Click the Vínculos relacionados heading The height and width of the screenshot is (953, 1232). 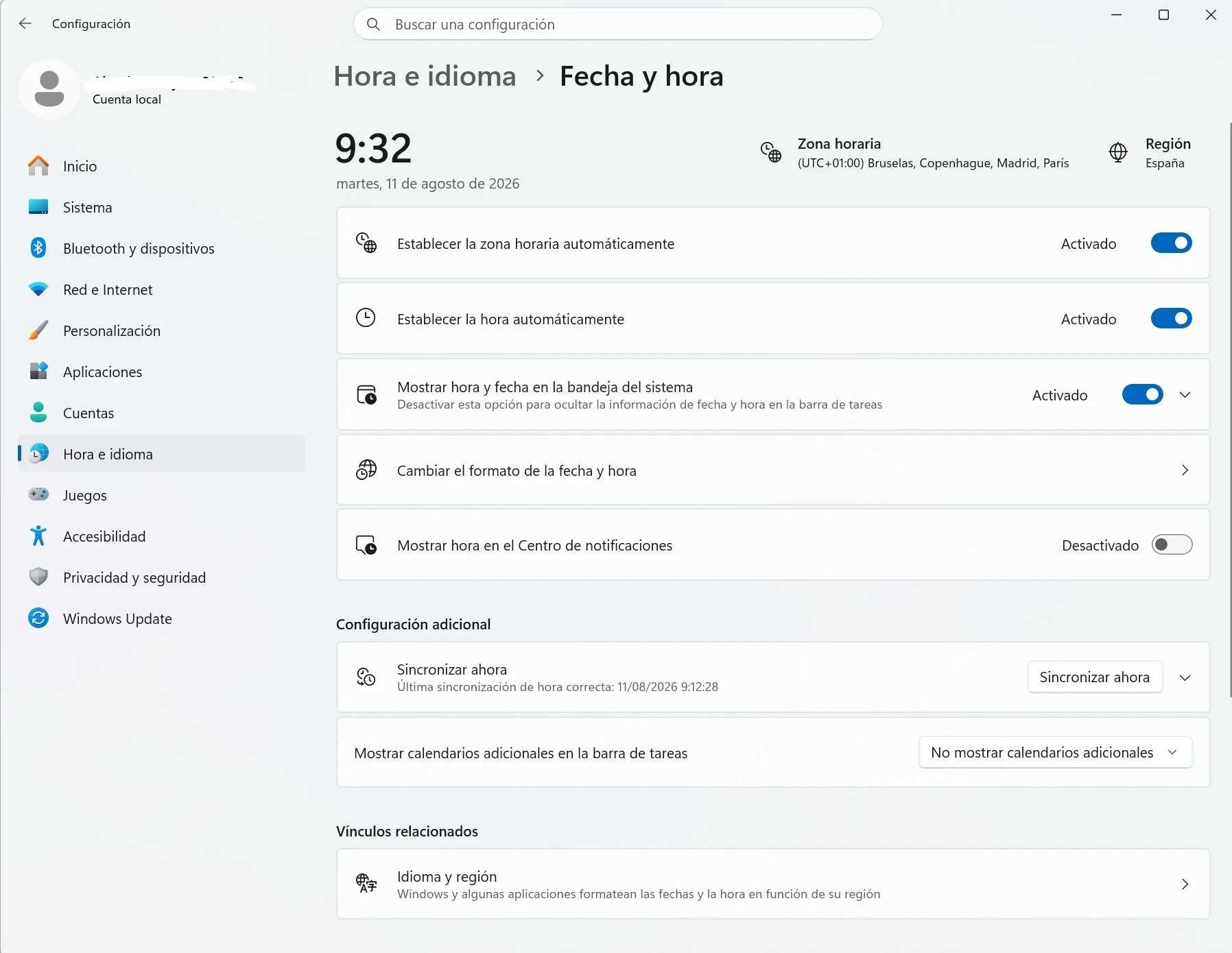click(x=407, y=832)
